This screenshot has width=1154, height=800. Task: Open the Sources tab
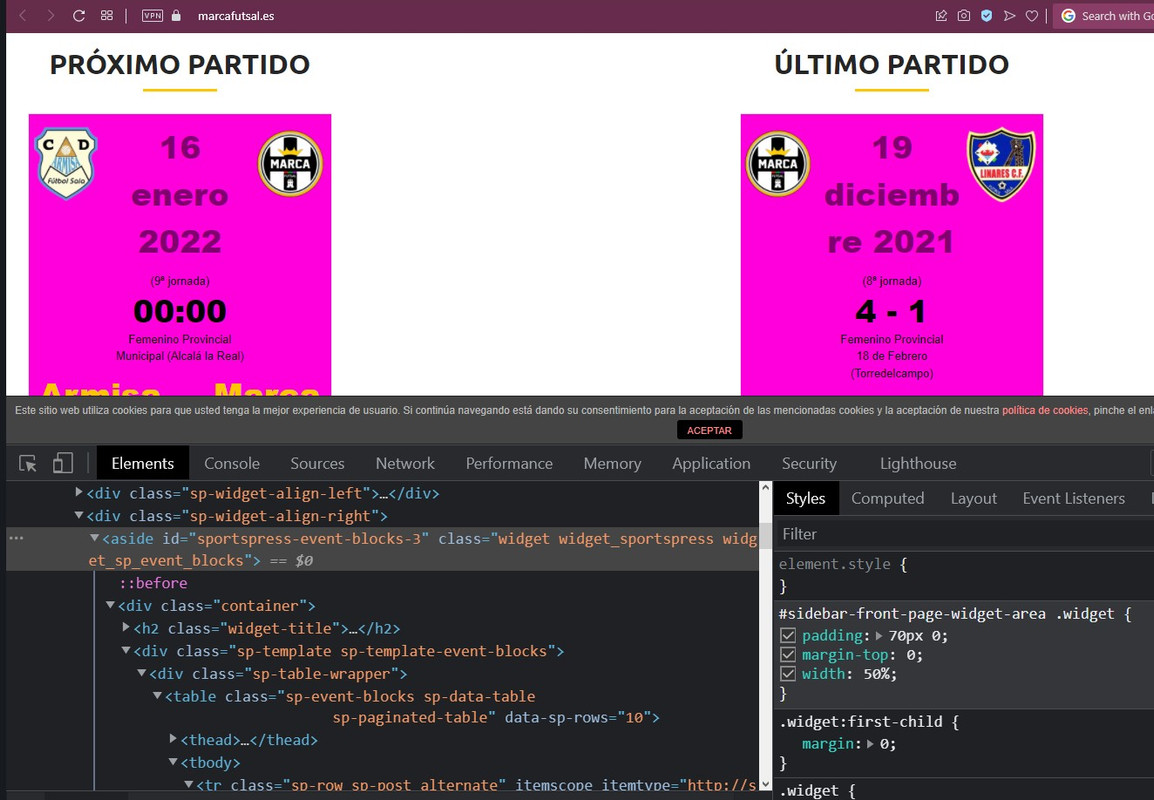tap(317, 463)
